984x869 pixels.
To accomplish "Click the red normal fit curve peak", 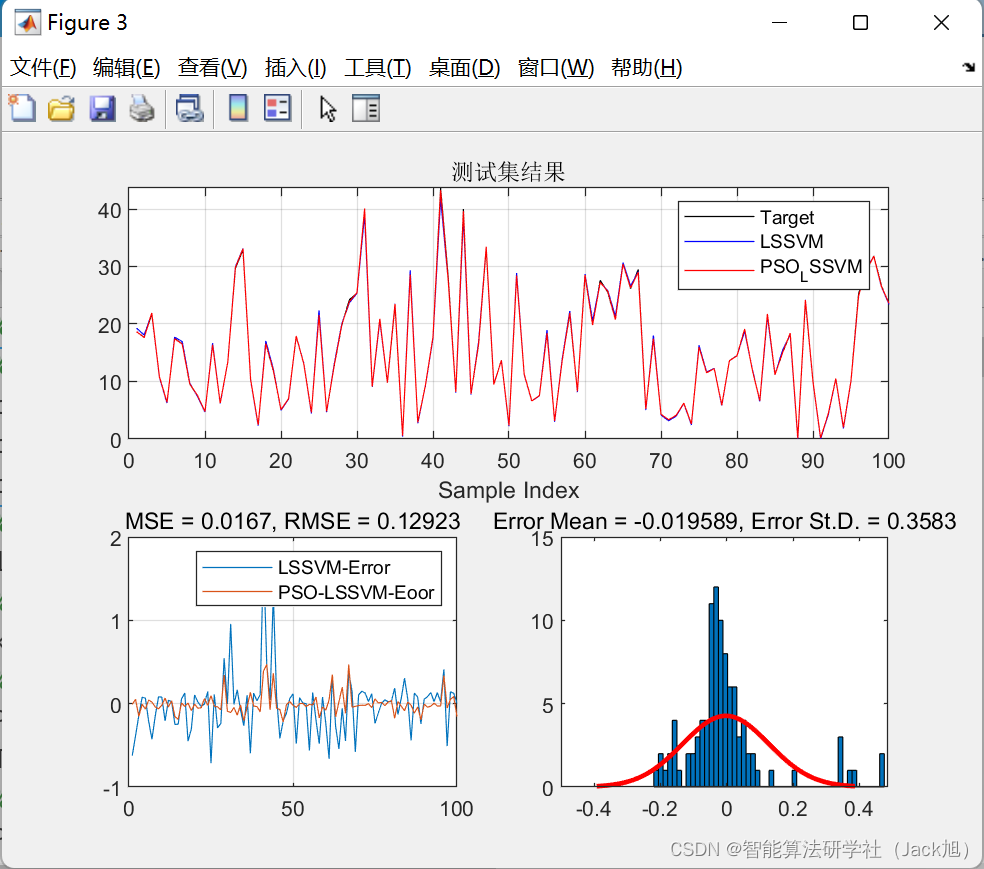I will click(725, 715).
